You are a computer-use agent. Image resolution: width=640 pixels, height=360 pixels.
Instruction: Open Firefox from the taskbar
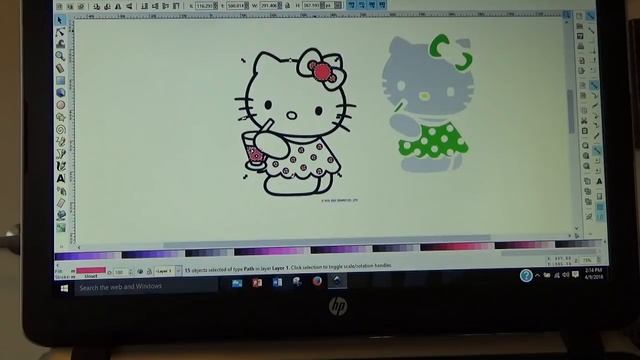click(x=317, y=281)
